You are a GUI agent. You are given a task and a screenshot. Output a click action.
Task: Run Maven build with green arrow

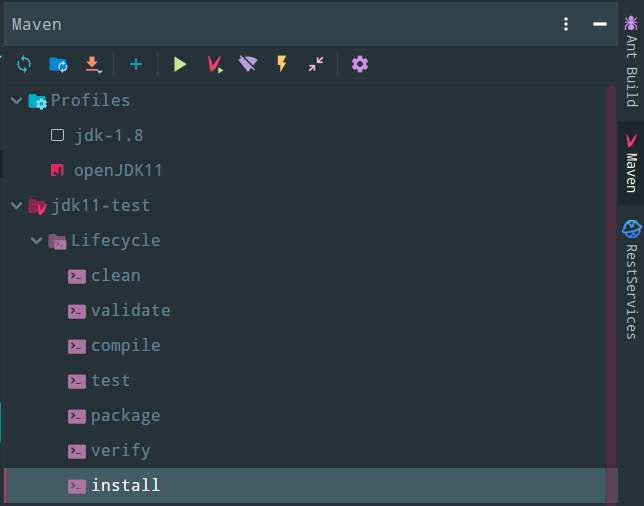point(179,64)
